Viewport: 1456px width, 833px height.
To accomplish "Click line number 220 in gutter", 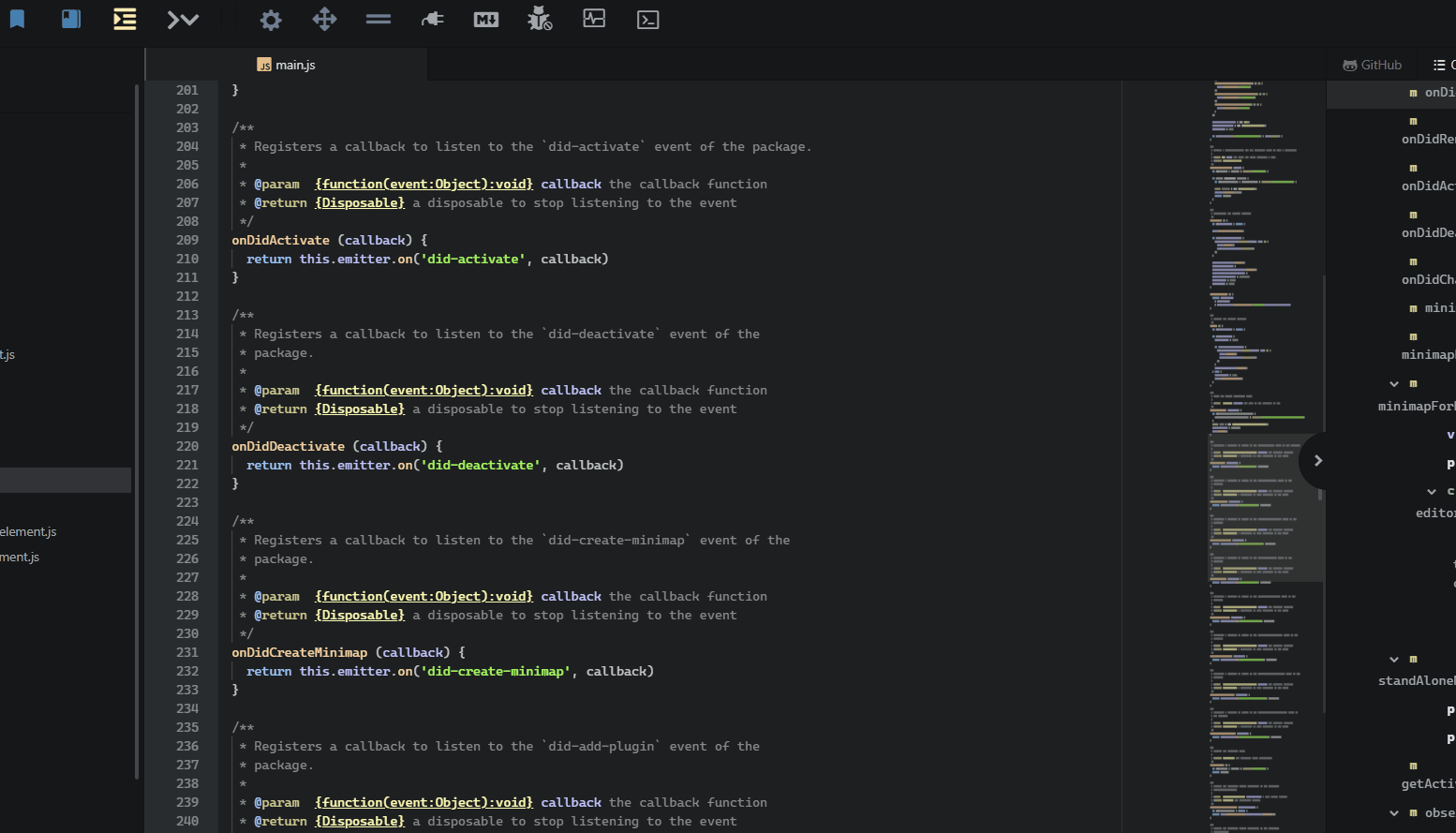I will click(x=187, y=446).
